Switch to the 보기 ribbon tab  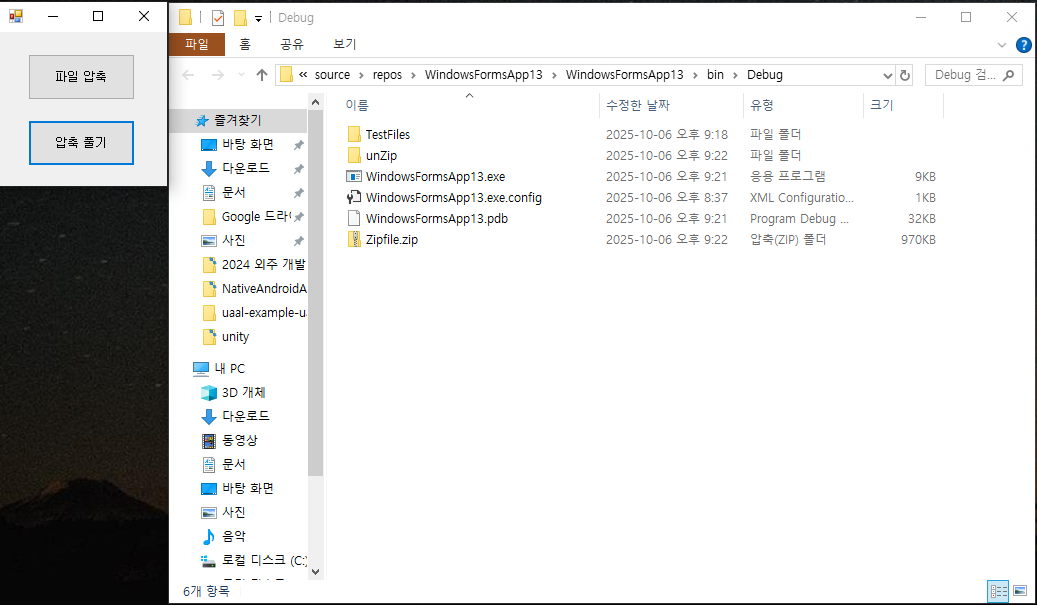click(x=345, y=44)
